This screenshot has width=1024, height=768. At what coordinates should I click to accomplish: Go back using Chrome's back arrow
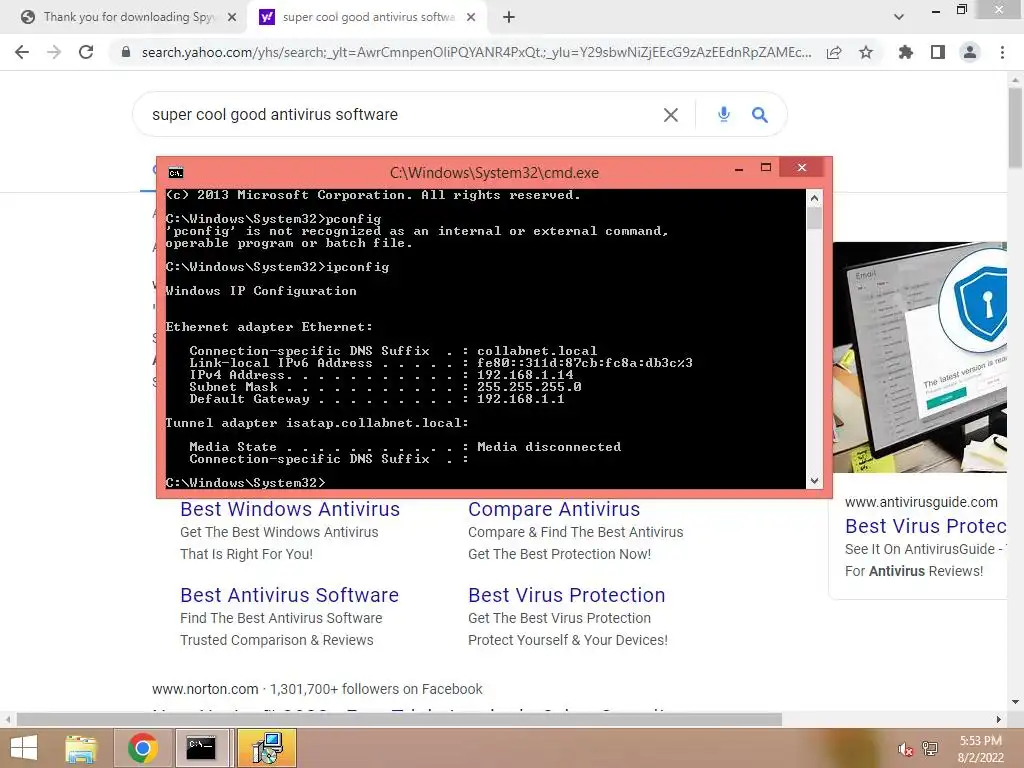pos(22,52)
